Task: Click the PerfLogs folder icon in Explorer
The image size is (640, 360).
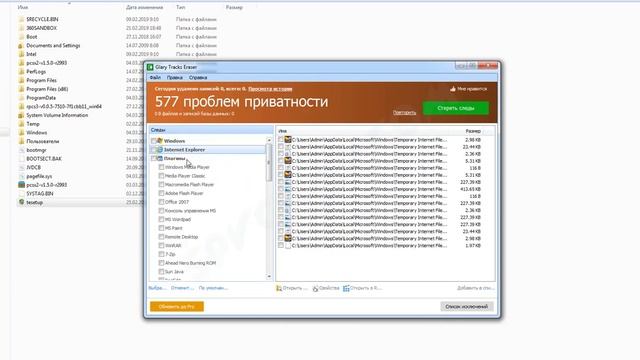Action: click(x=21, y=72)
